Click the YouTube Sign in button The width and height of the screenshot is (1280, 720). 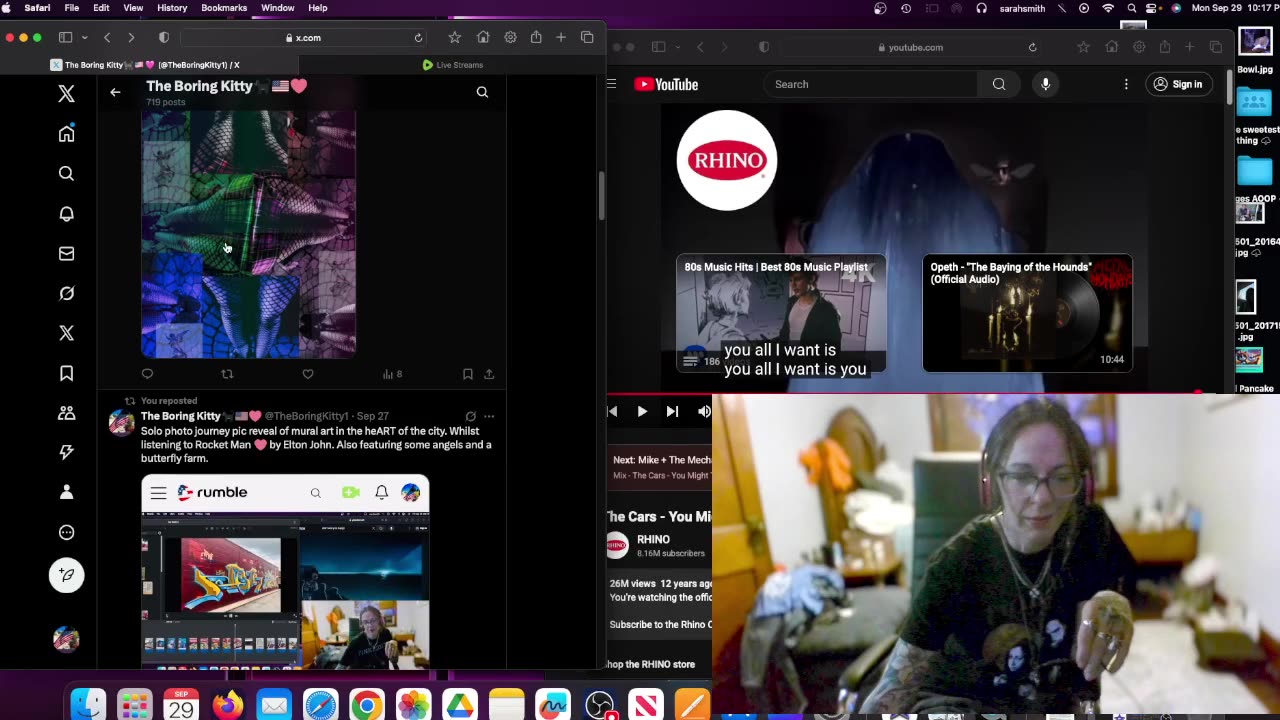(1177, 85)
